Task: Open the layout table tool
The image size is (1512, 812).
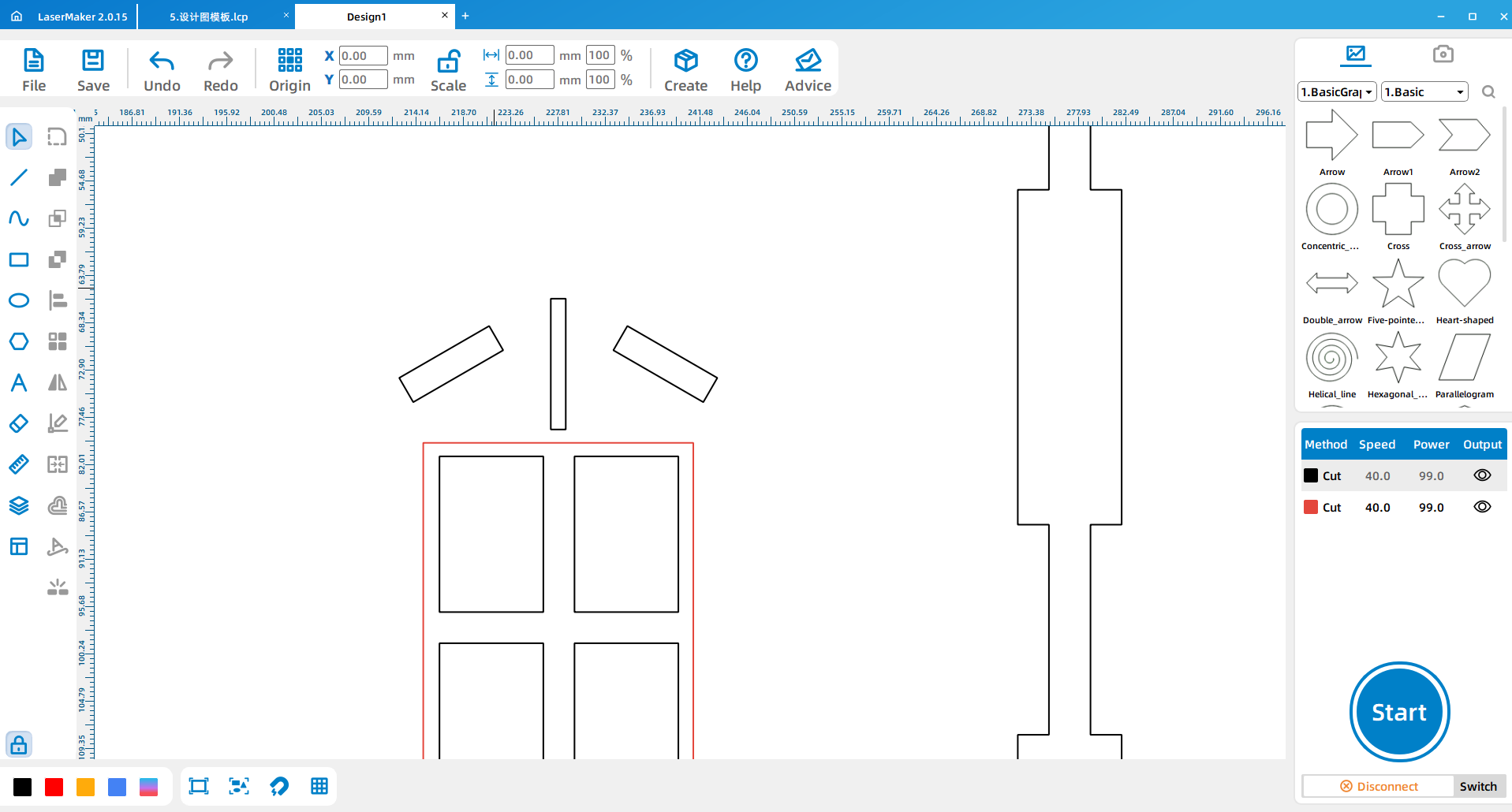Action: (x=19, y=546)
